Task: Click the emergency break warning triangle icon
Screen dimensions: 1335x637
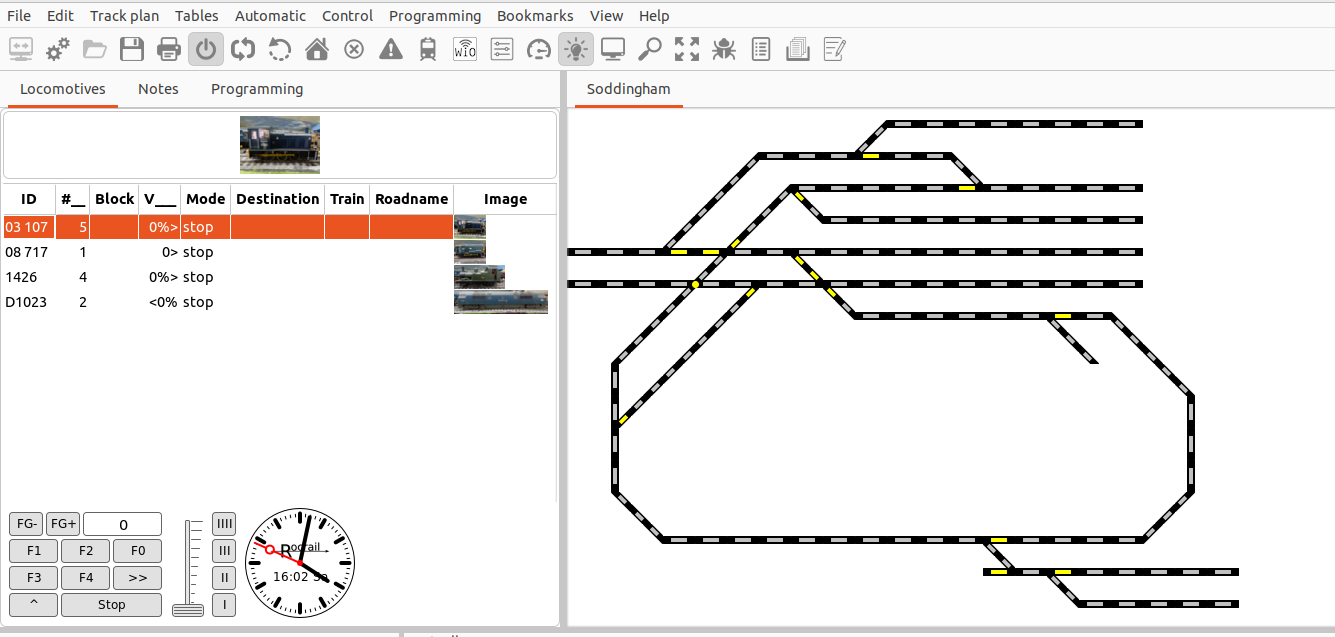Action: click(391, 49)
